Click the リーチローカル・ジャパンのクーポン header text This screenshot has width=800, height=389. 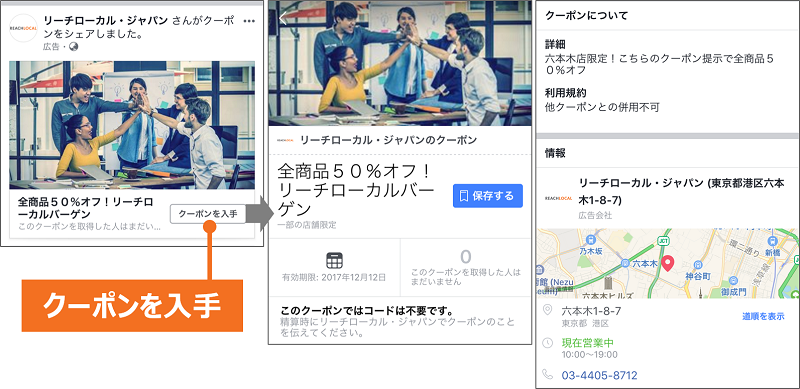[389, 140]
